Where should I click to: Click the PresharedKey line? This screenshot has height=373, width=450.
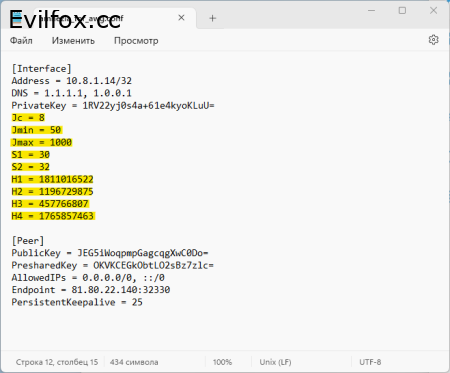113,265
